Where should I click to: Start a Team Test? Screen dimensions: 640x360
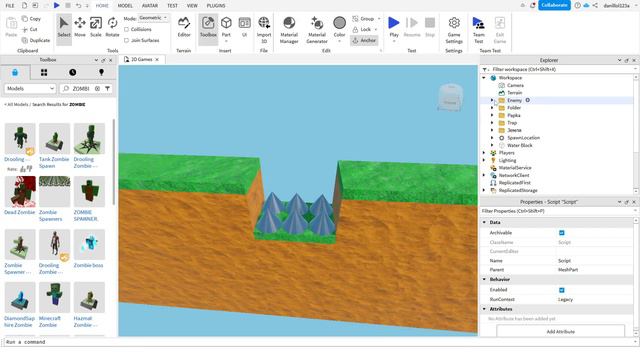click(478, 30)
